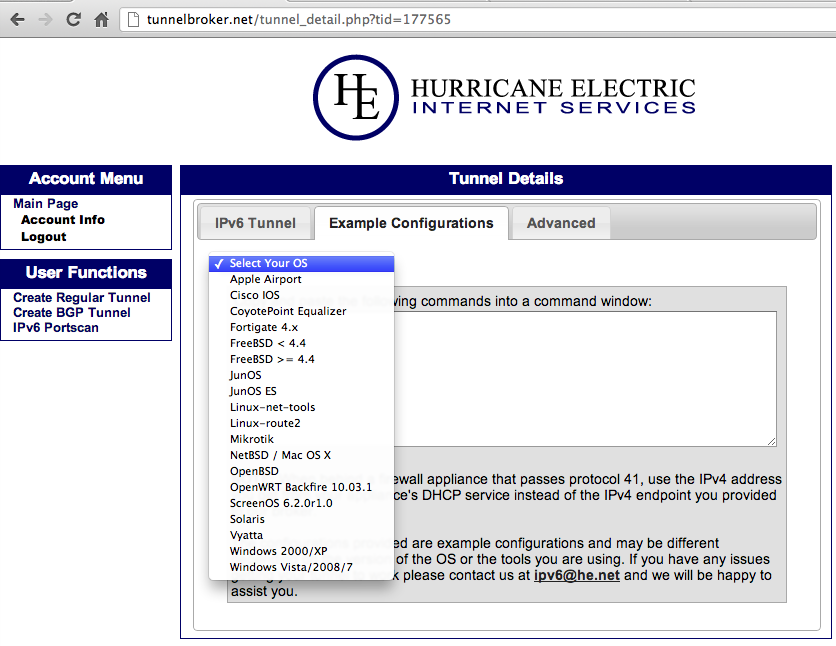This screenshot has height=646, width=836.
Task: Select CoyotePoint Equalizer option
Action: click(301, 311)
